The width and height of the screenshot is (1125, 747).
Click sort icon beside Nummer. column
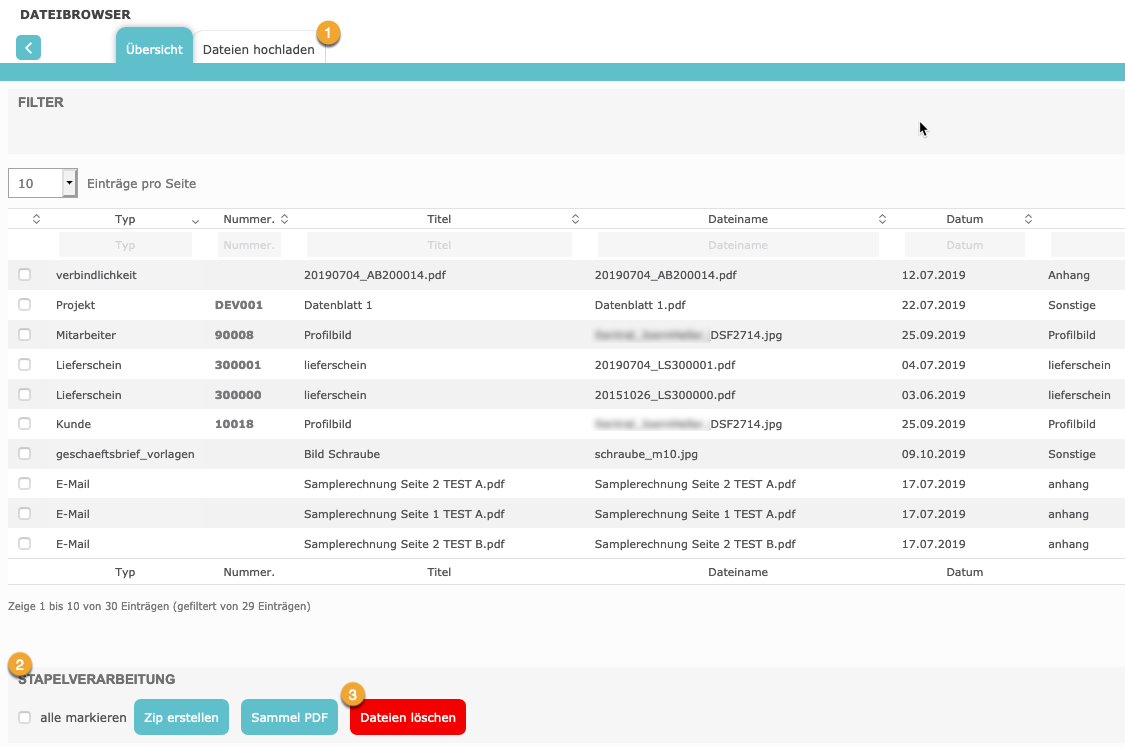pyautogui.click(x=284, y=219)
